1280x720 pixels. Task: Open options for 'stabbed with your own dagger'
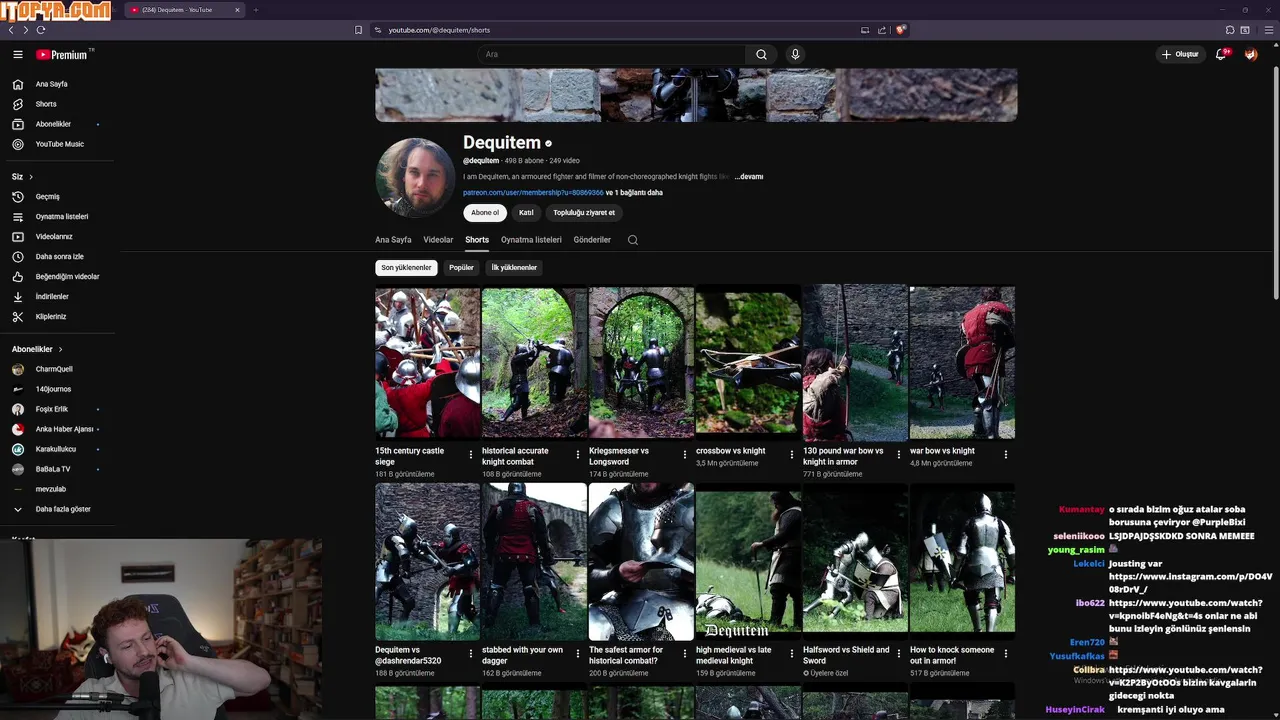(578, 654)
